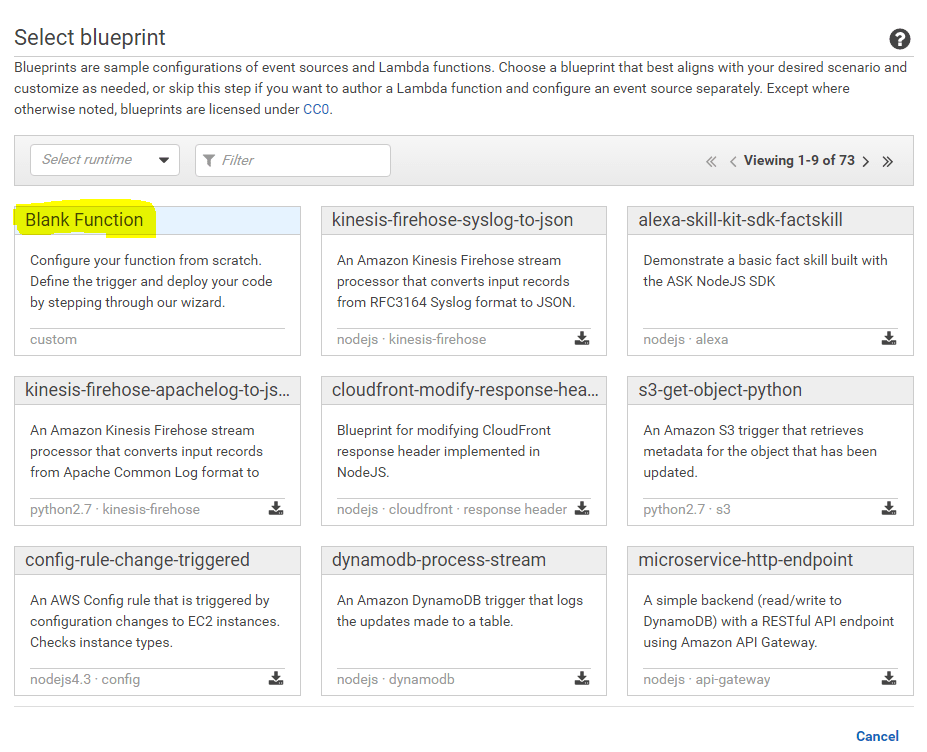Download the dynamodb-process-stream blueprint
The image size is (927, 752).
click(582, 678)
